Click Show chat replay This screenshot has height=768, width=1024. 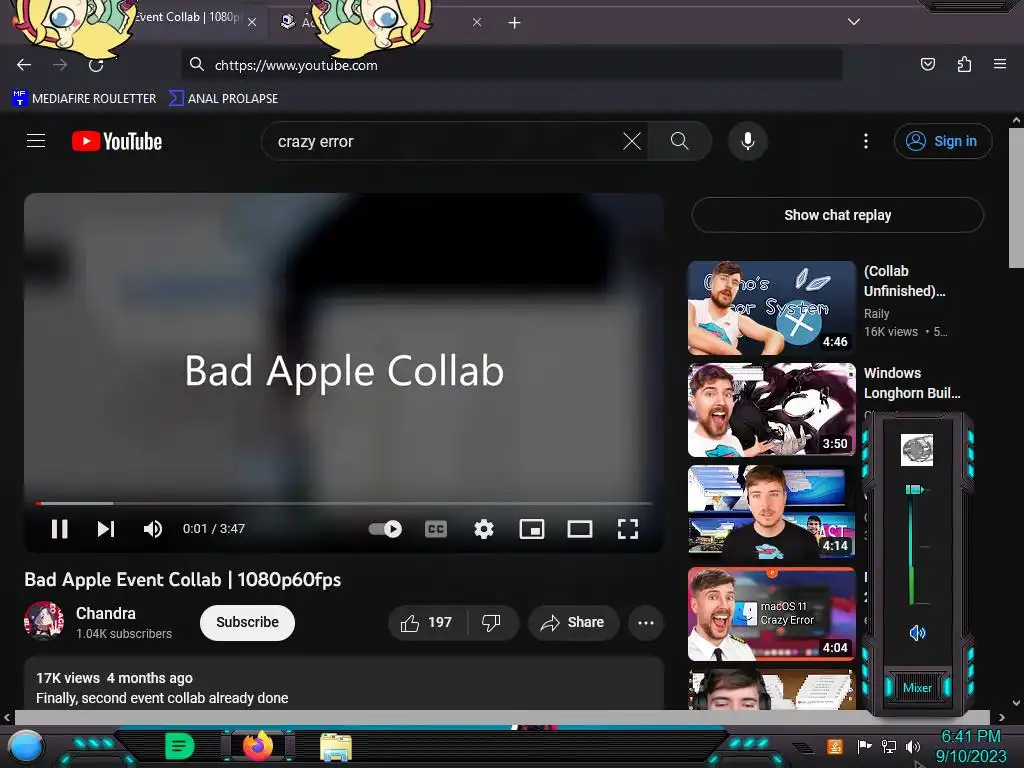pos(837,215)
